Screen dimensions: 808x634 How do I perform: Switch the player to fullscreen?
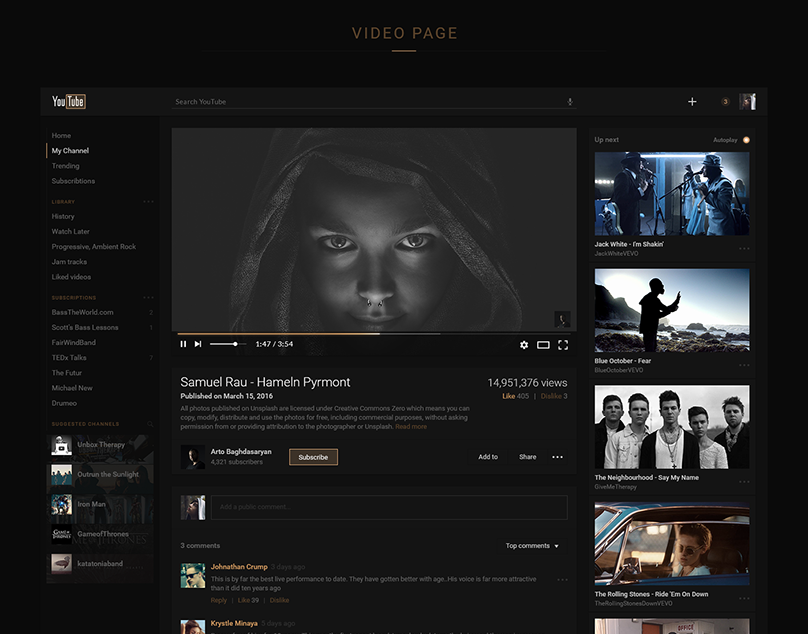click(562, 344)
